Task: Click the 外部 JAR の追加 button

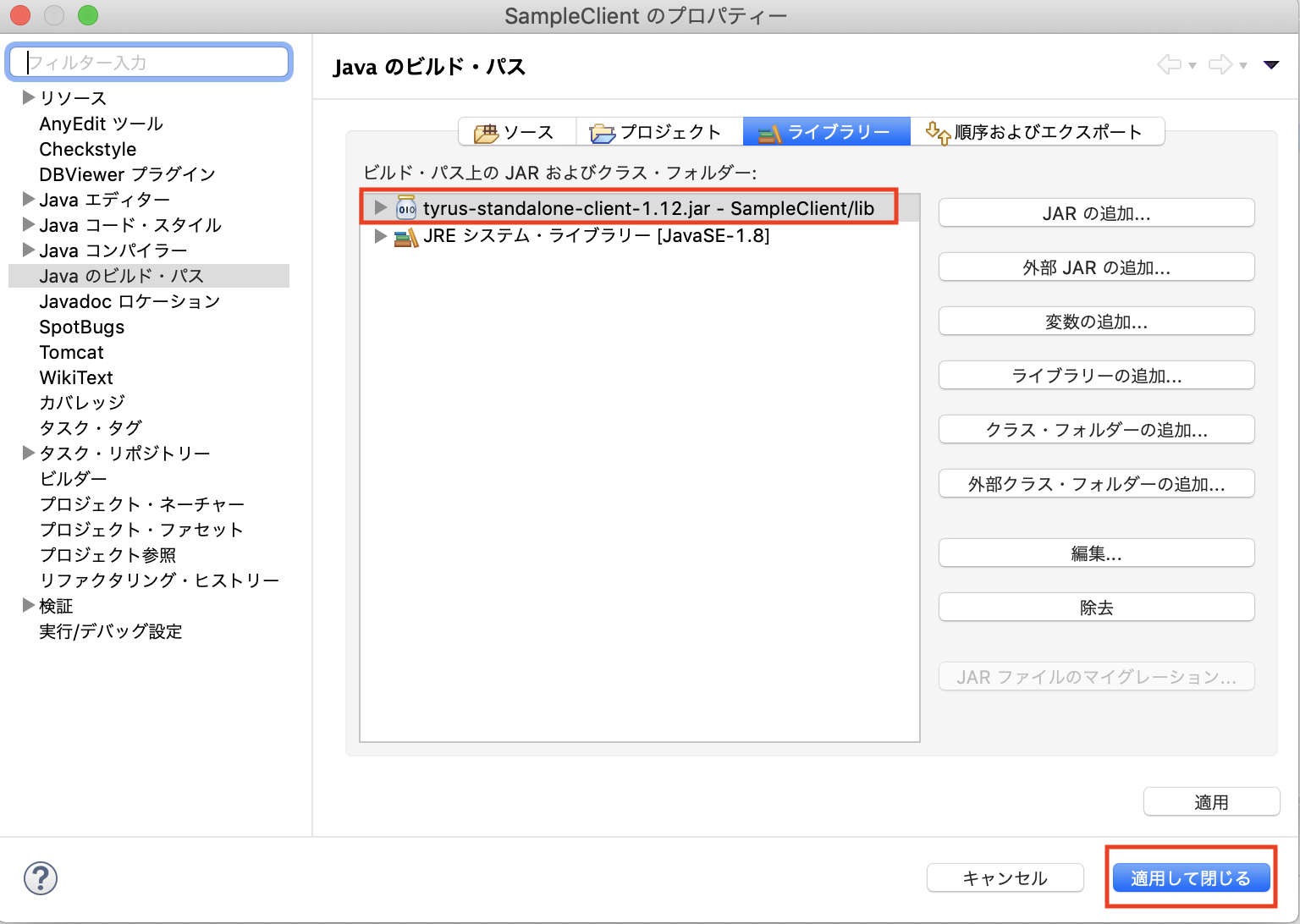Action: (x=1096, y=267)
